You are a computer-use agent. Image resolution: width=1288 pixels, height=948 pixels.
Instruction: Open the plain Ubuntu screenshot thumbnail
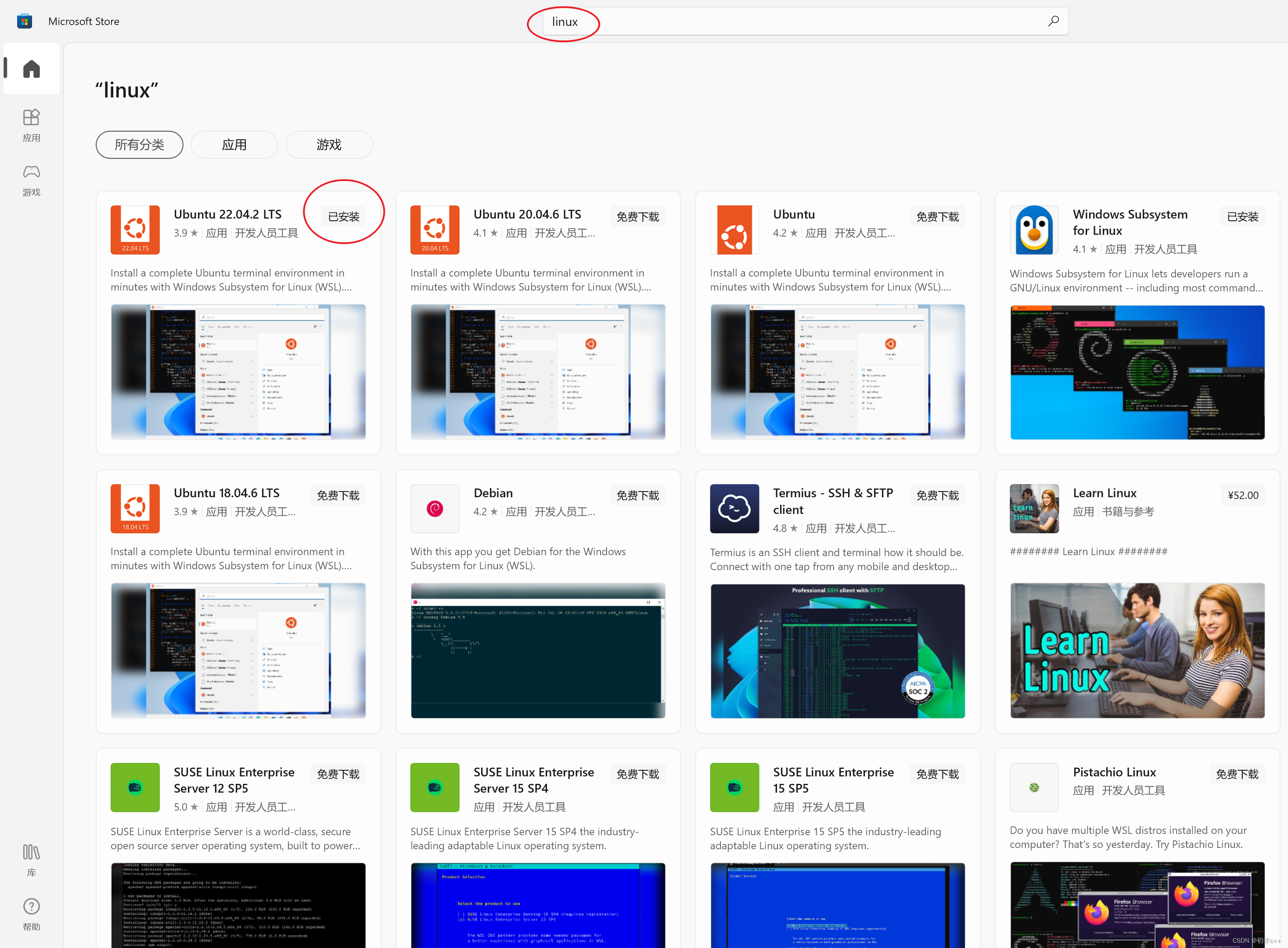pyautogui.click(x=838, y=372)
